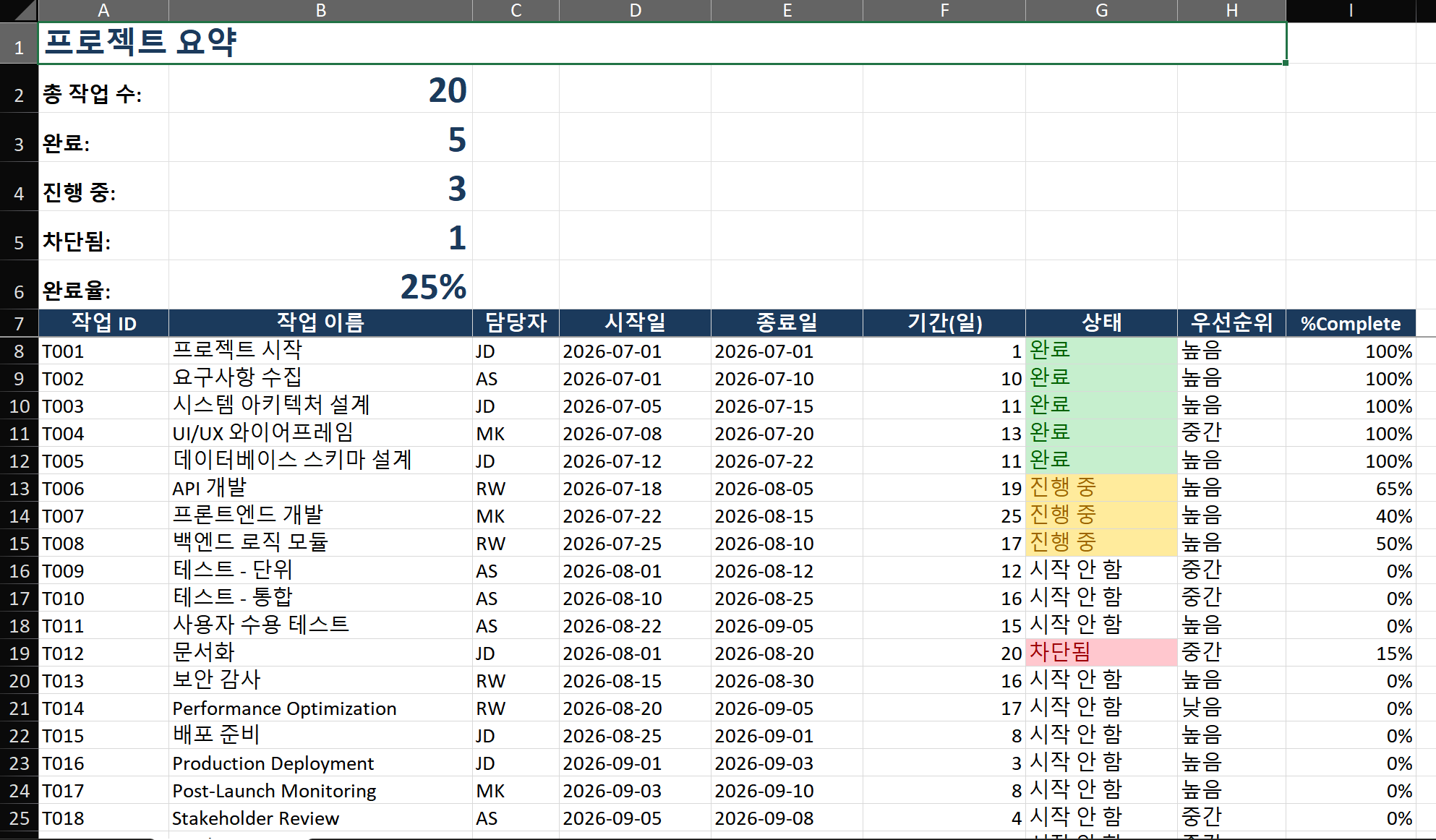
Task: Select cell T001
Action: point(103,351)
